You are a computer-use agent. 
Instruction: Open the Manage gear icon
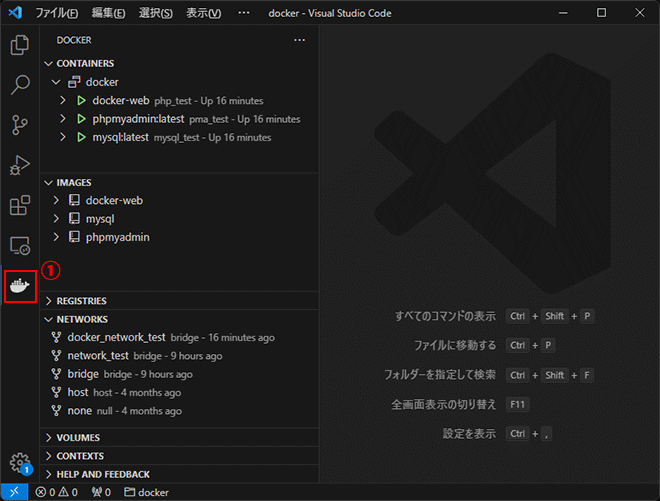19,463
